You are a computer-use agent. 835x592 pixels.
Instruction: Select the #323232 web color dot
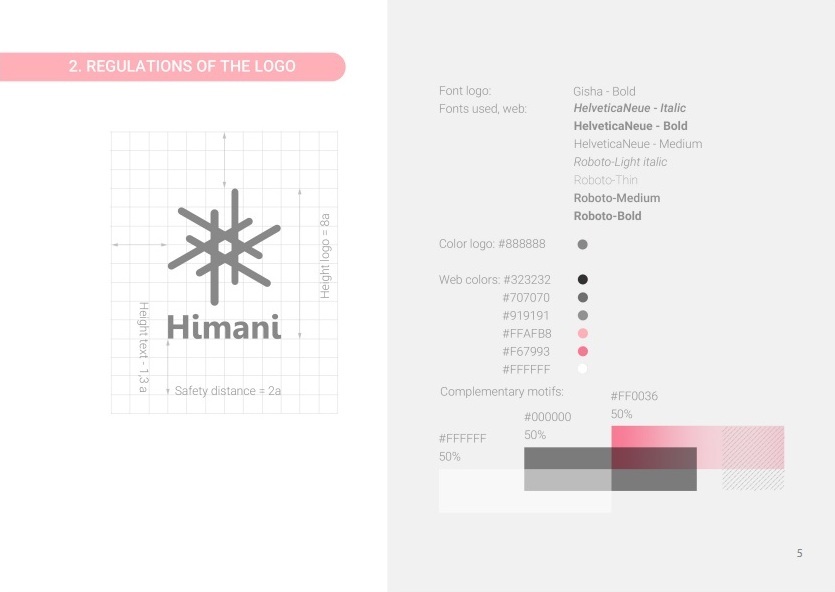click(583, 279)
